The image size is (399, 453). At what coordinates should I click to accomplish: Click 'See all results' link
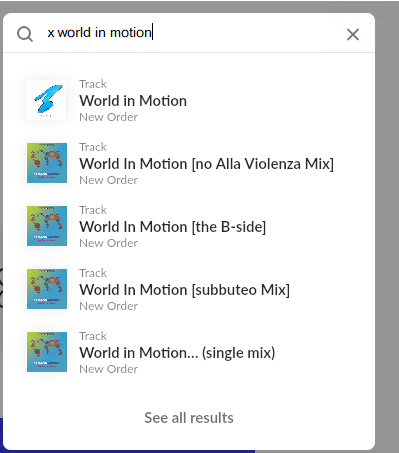pyautogui.click(x=189, y=418)
